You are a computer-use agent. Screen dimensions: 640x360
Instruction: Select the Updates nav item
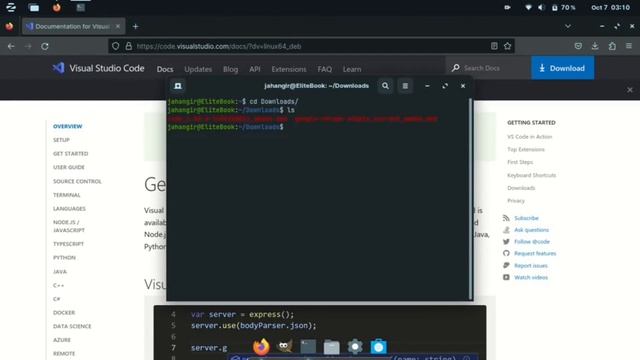click(x=198, y=69)
